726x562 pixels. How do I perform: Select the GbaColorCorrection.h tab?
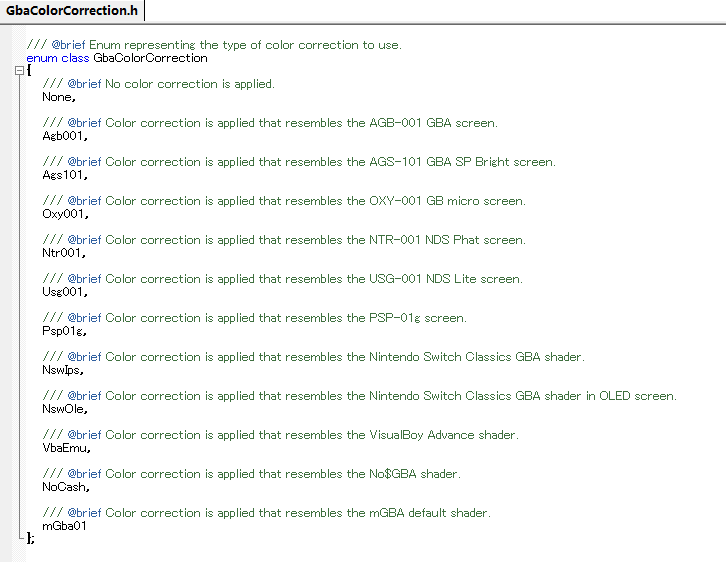(x=72, y=10)
